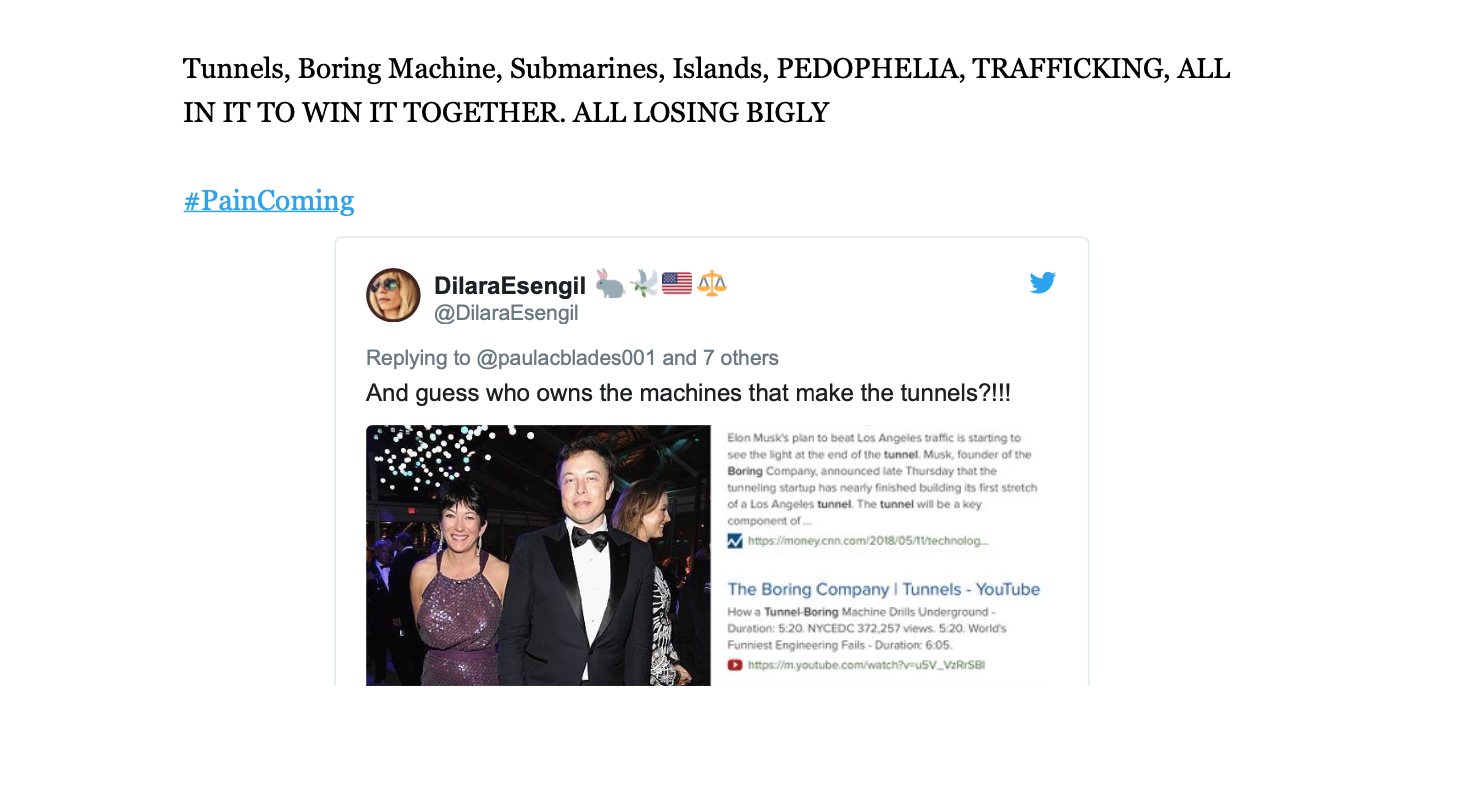
Task: Click the balance scales emoji in the name
Action: (711, 284)
